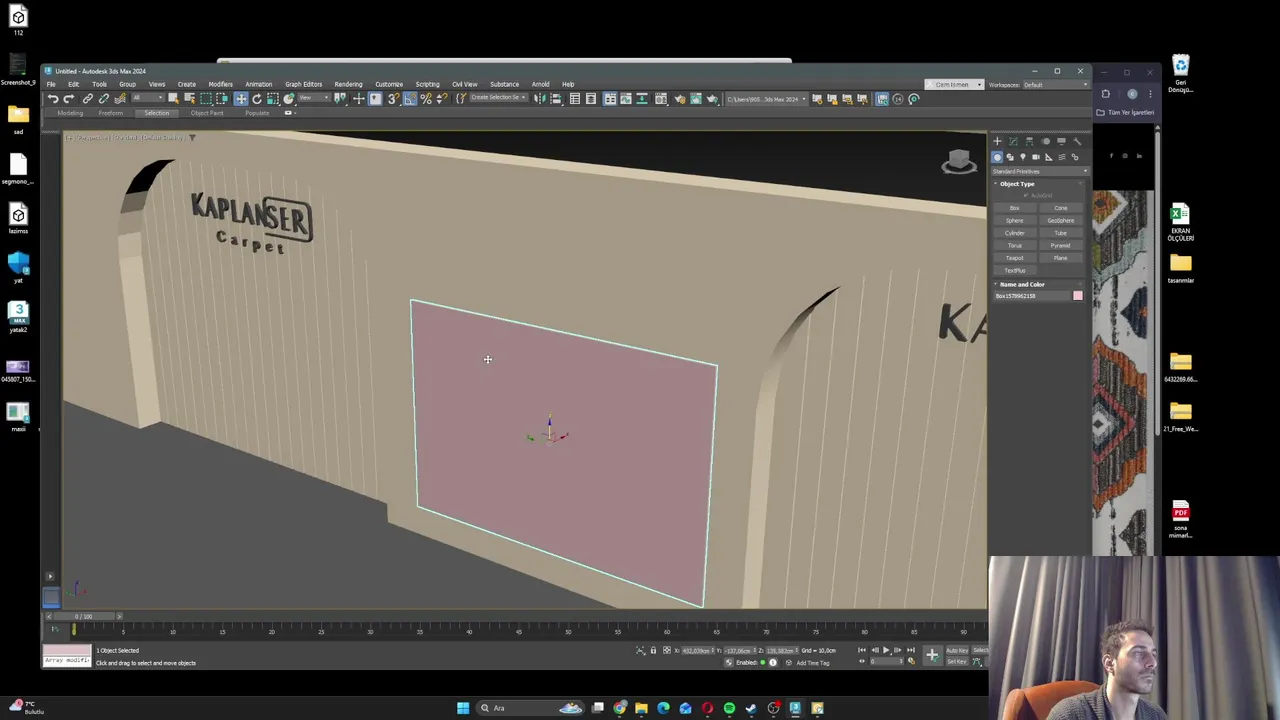Image resolution: width=1280 pixels, height=720 pixels.
Task: Choose the Rectangular Selection Region tool
Action: 206,98
